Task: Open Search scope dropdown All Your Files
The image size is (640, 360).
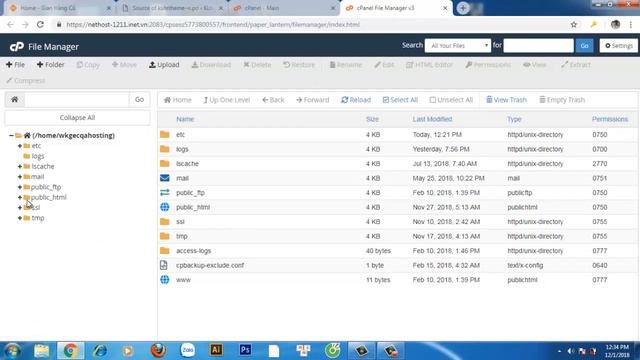Action: (458, 46)
